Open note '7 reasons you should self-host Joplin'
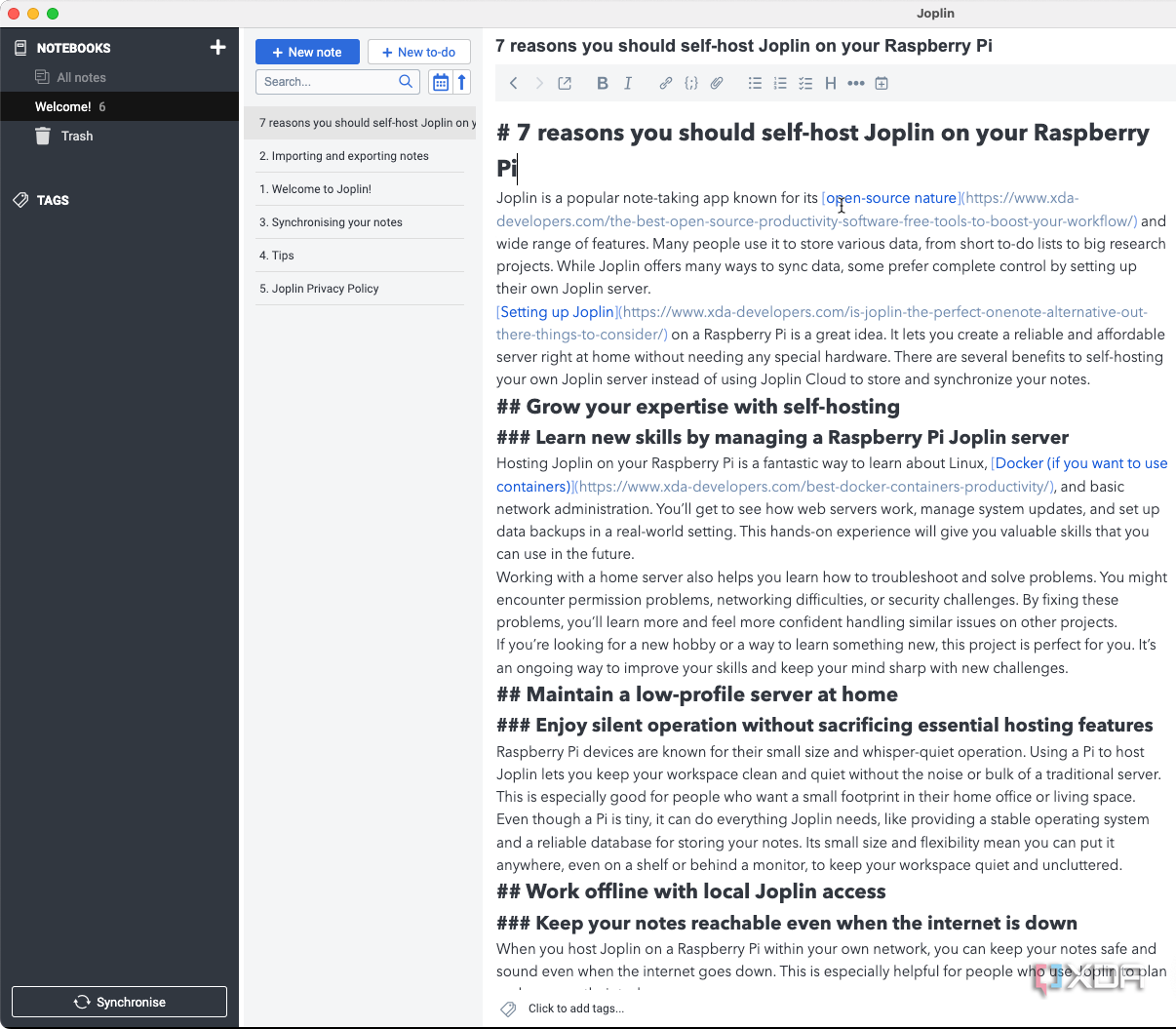This screenshot has width=1176, height=1029. [360, 123]
